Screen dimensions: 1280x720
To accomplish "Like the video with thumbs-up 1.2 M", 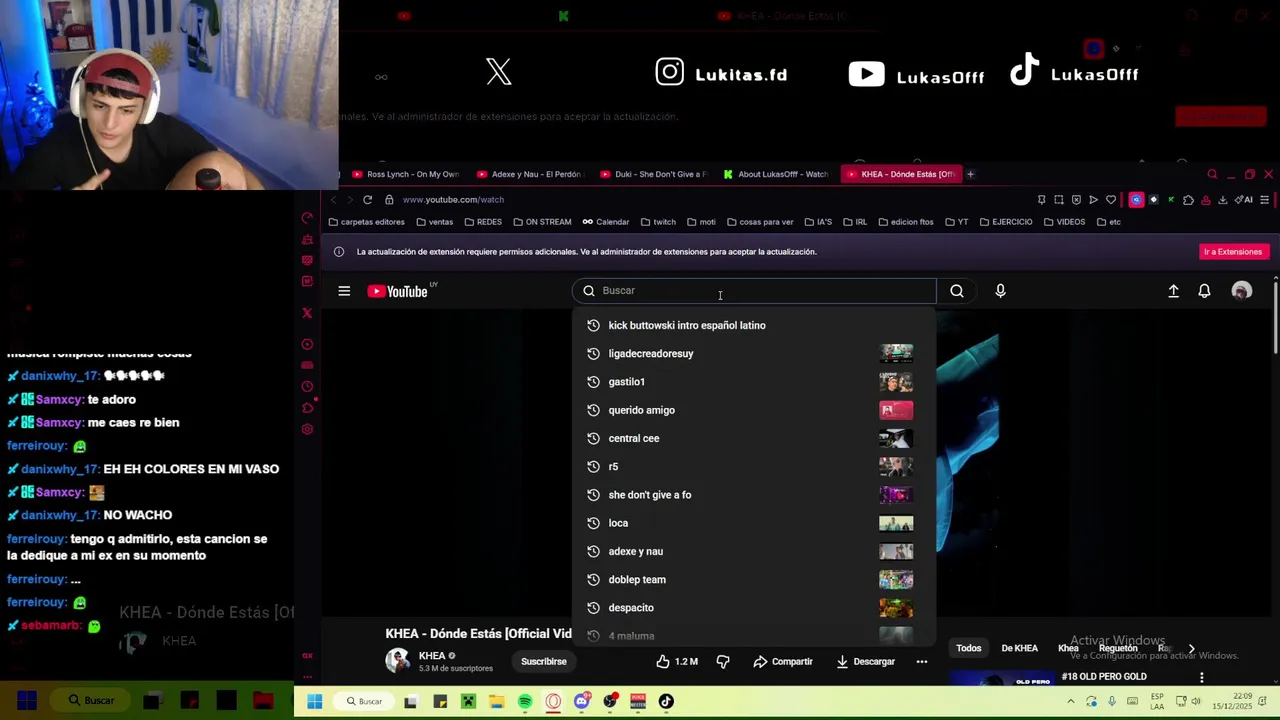I will point(676,661).
